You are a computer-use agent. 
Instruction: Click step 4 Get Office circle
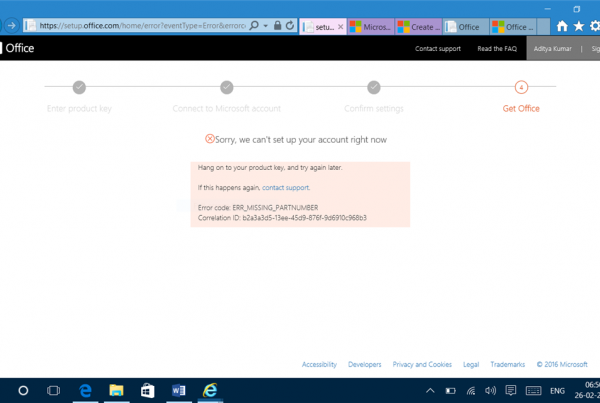point(521,87)
